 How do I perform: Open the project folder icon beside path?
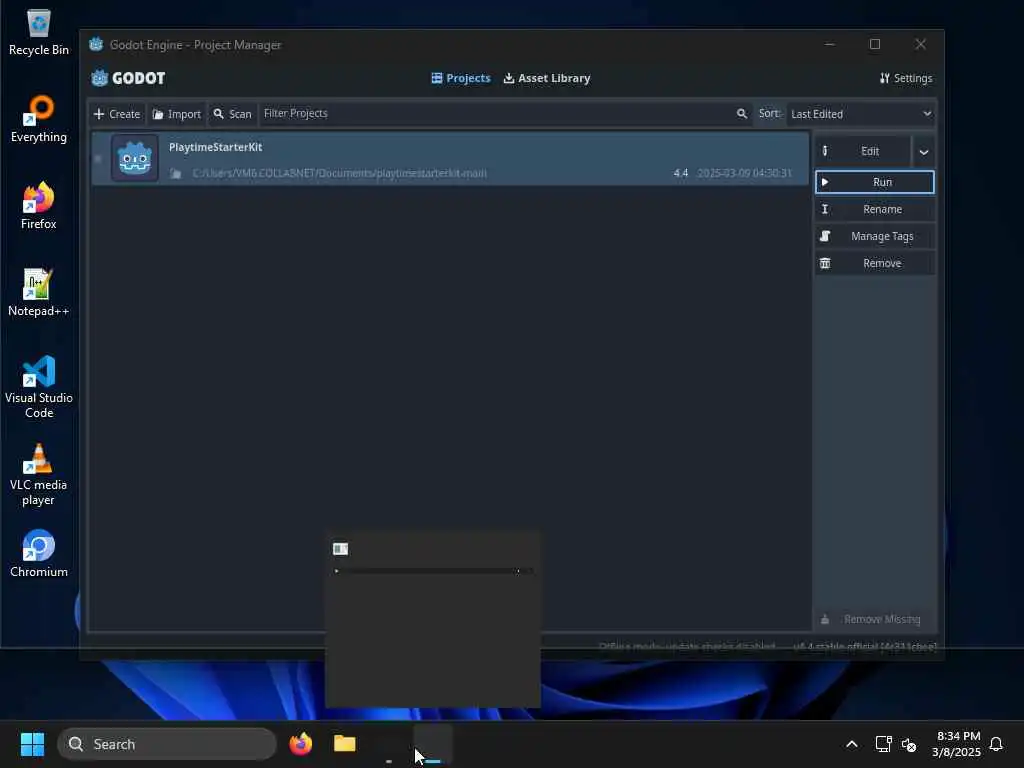point(176,173)
